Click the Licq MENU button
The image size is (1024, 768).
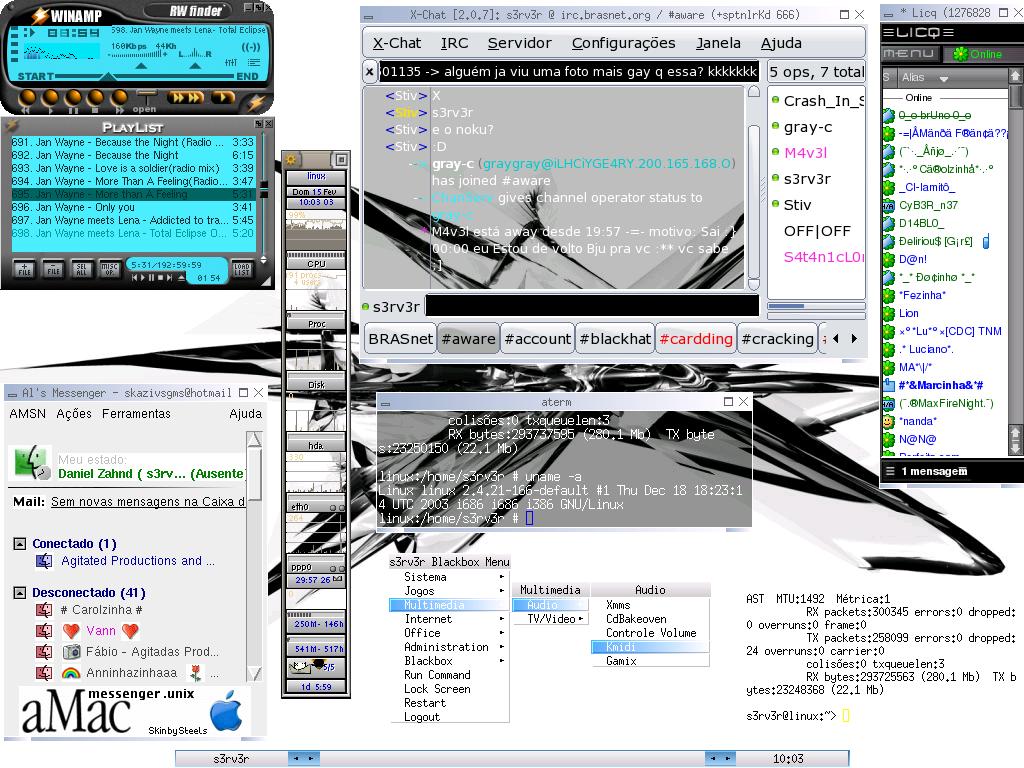[912, 54]
